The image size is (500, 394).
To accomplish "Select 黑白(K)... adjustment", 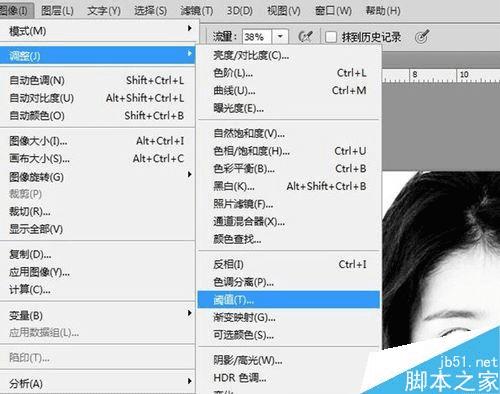I will 289,186.
